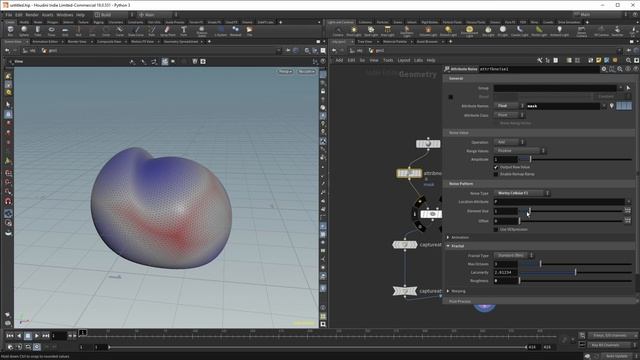
Task: Click the Lacunarity slider
Action: [576, 272]
